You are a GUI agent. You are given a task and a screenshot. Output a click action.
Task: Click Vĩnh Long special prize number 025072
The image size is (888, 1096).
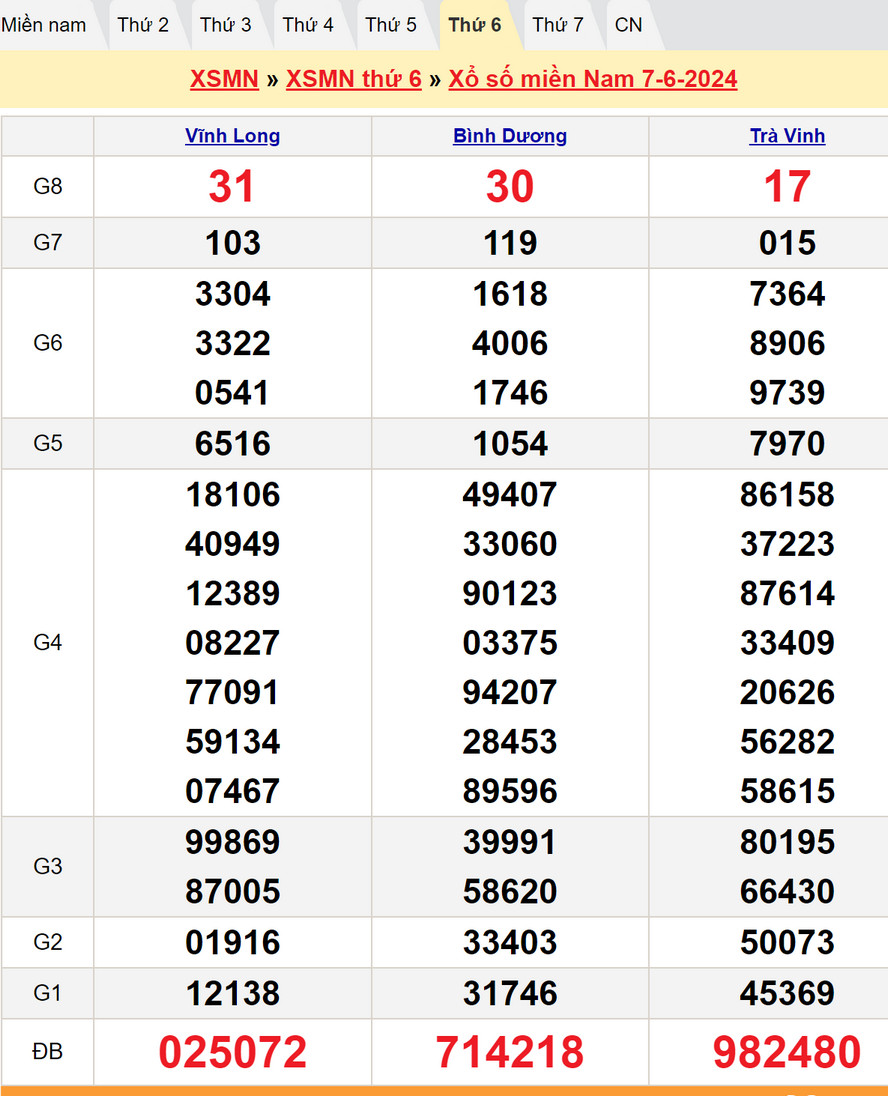coord(232,1052)
